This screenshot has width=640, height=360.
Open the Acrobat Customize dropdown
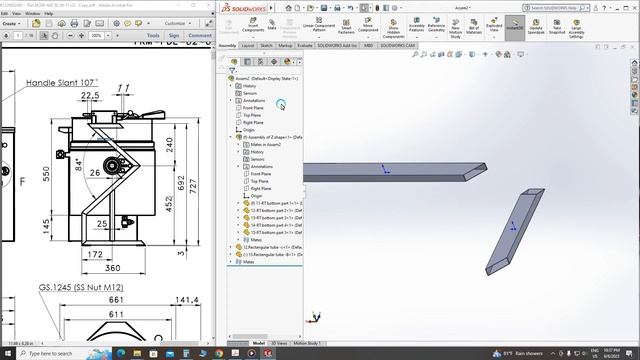[x=178, y=23]
